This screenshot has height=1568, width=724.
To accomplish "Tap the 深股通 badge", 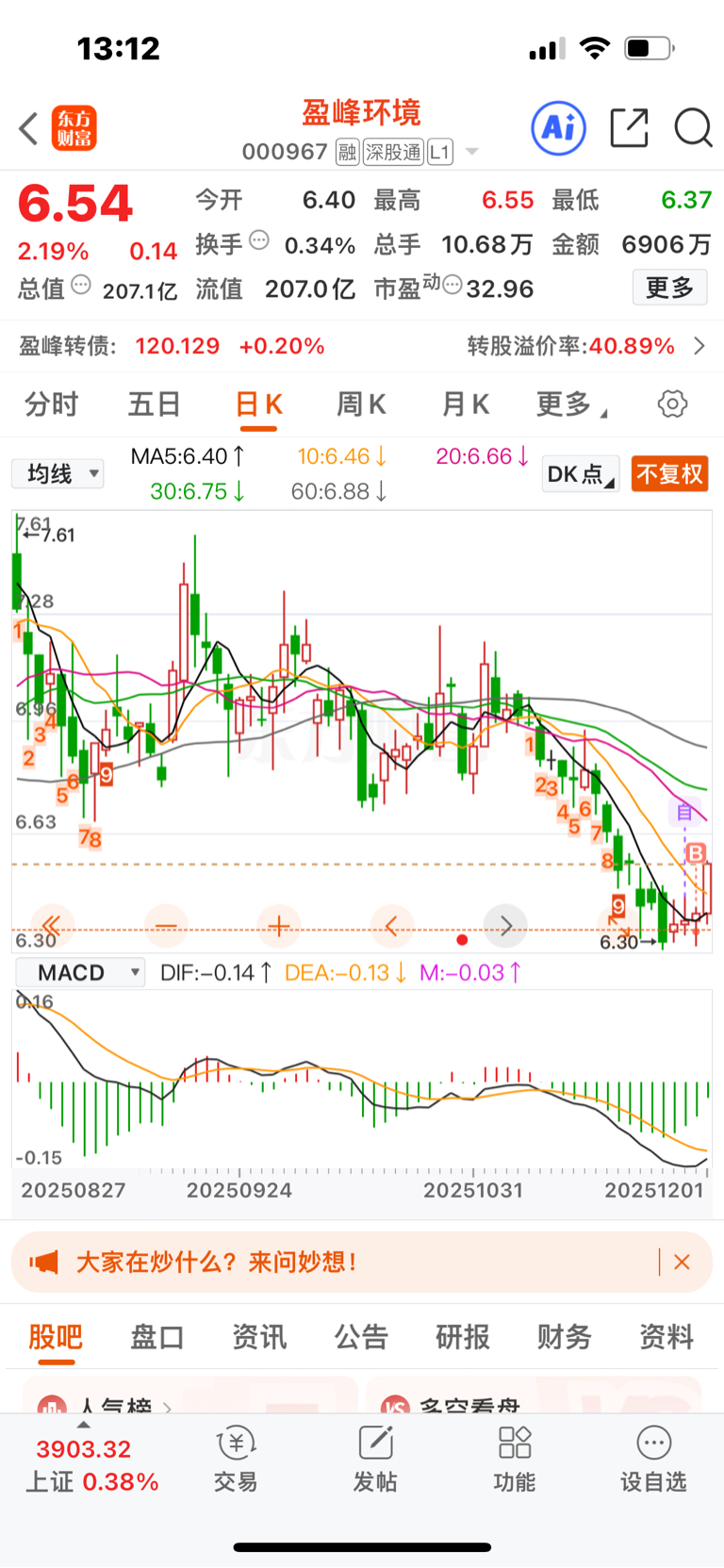I will tap(393, 152).
